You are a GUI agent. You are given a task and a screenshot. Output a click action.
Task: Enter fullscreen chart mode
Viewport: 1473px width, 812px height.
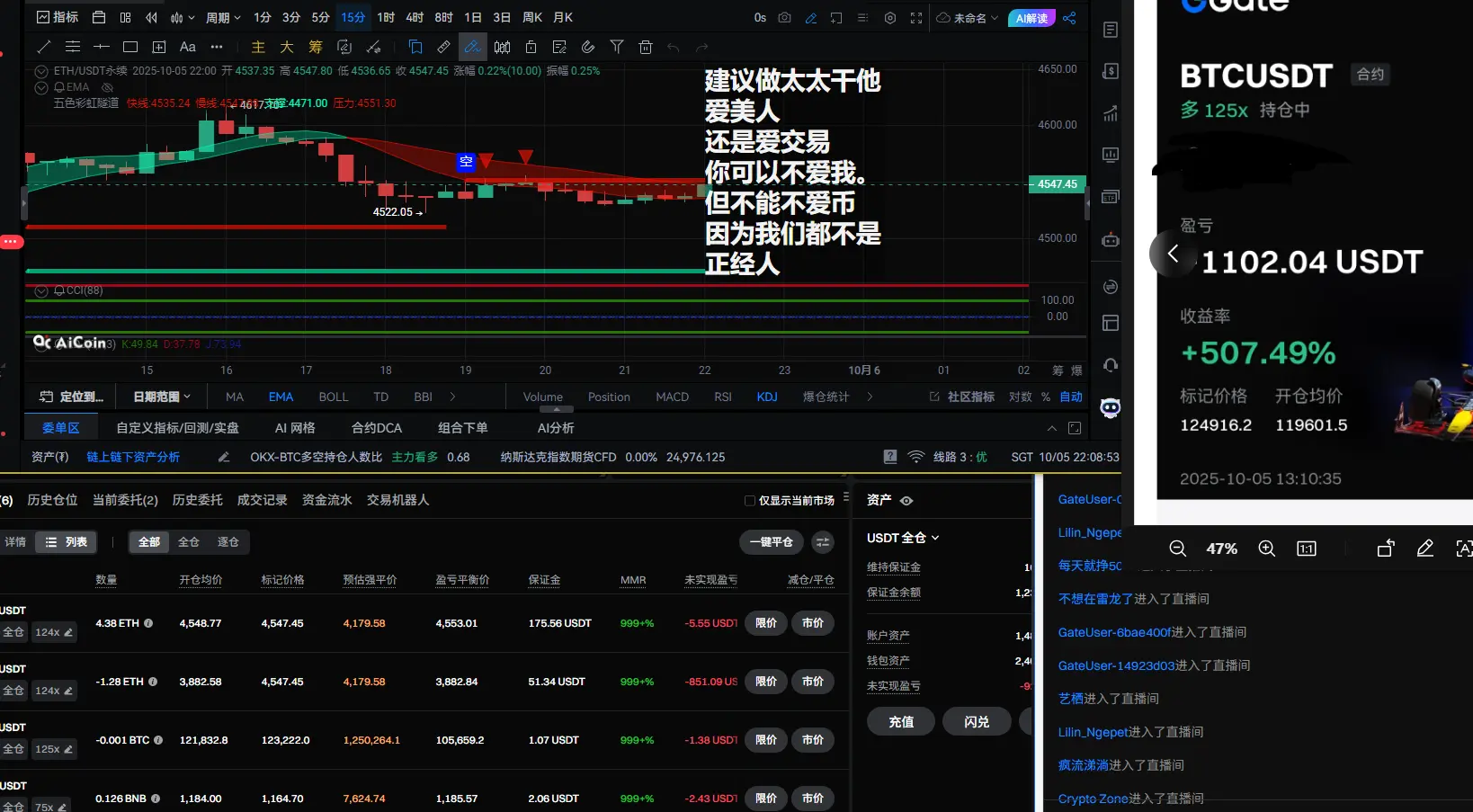[916, 18]
